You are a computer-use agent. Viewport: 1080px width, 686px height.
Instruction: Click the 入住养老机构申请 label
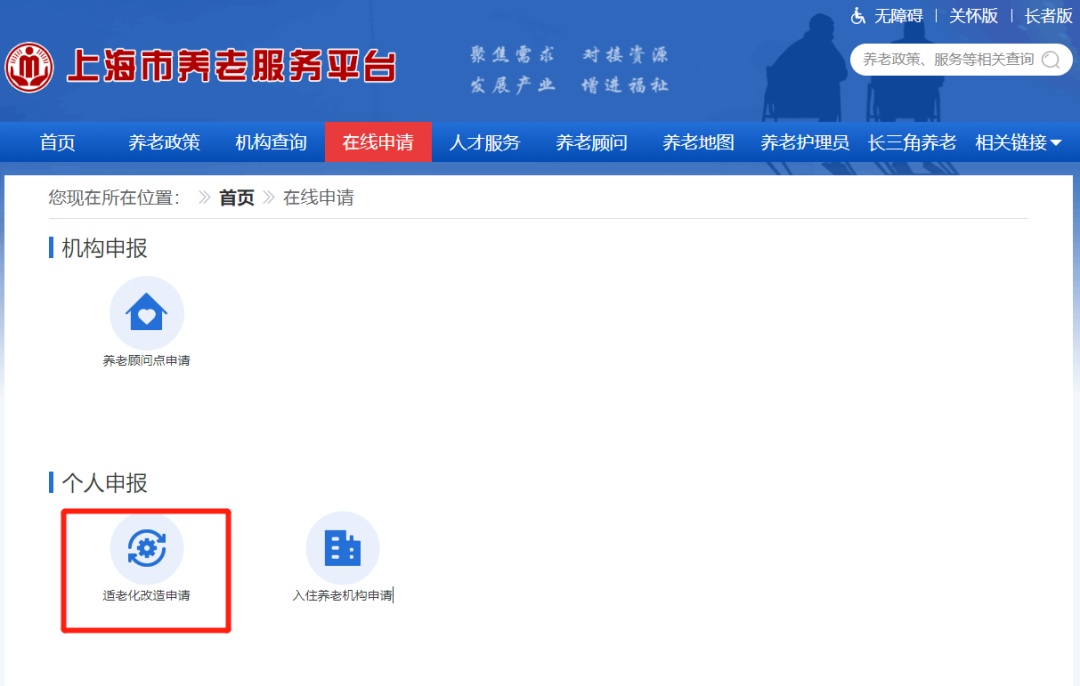point(342,596)
